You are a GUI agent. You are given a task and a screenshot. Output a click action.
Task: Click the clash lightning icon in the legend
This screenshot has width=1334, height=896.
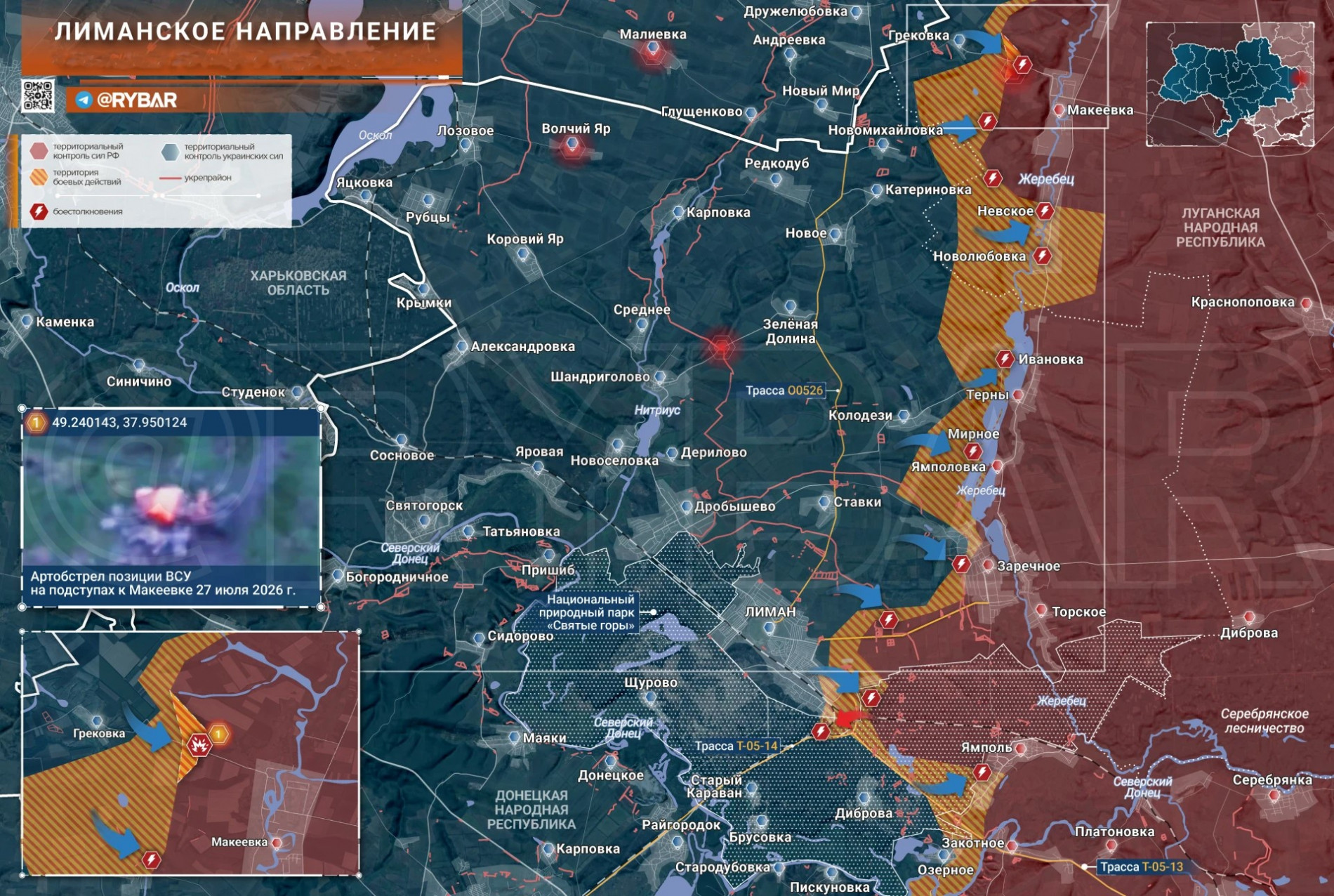click(x=39, y=211)
